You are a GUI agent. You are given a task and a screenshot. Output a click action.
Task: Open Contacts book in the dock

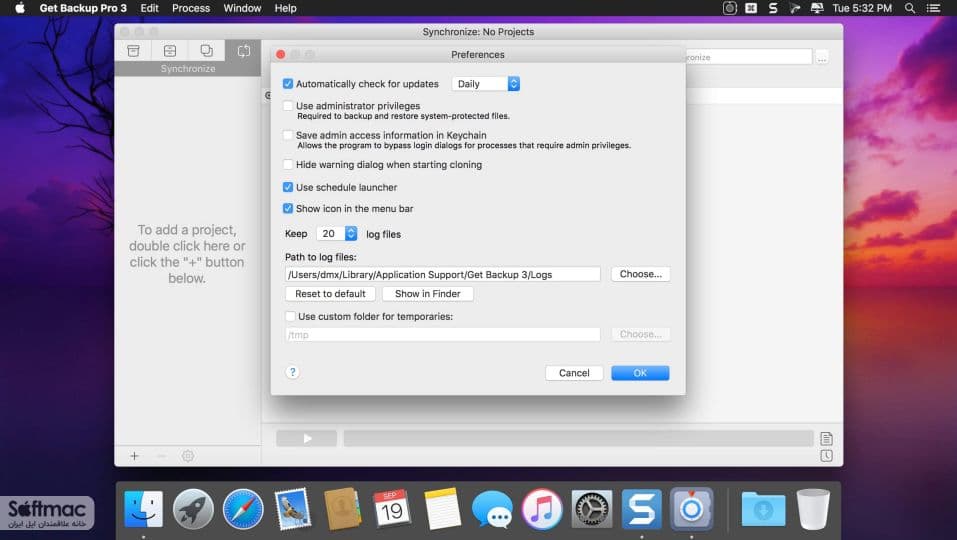click(342, 509)
